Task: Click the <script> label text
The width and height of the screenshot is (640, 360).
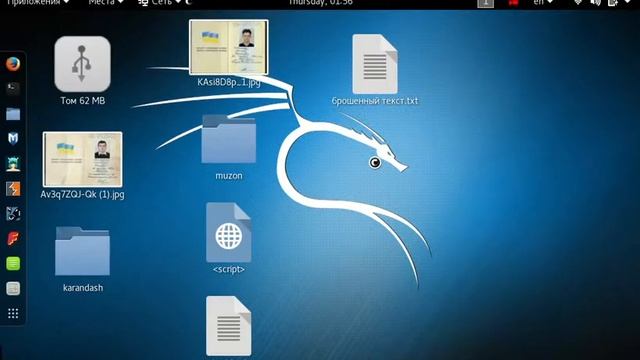Action: click(229, 269)
